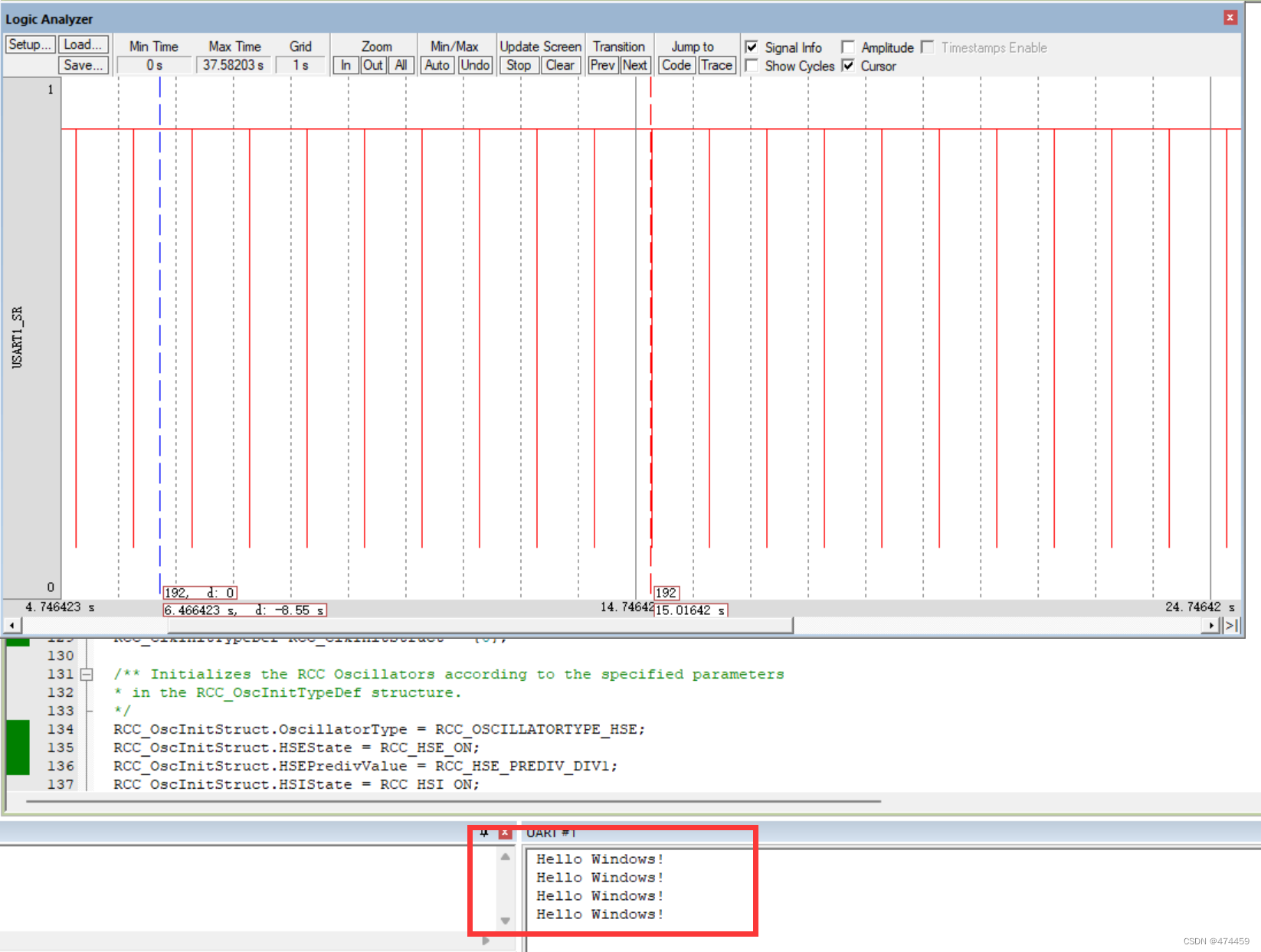The image size is (1261, 952).
Task: Auto-scale the Min/Max range
Action: pos(437,65)
